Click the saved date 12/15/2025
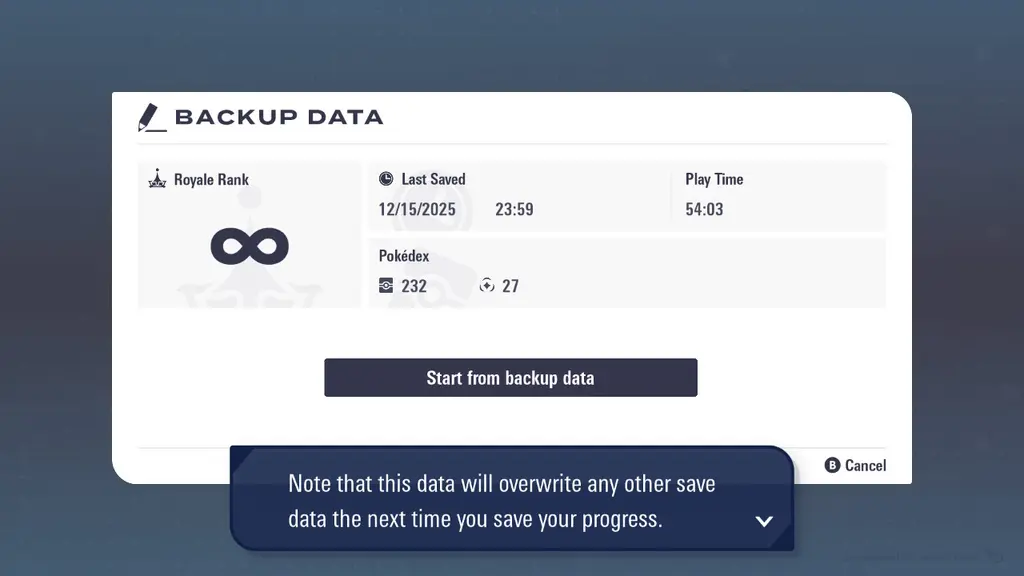The image size is (1024, 576). [x=417, y=209]
